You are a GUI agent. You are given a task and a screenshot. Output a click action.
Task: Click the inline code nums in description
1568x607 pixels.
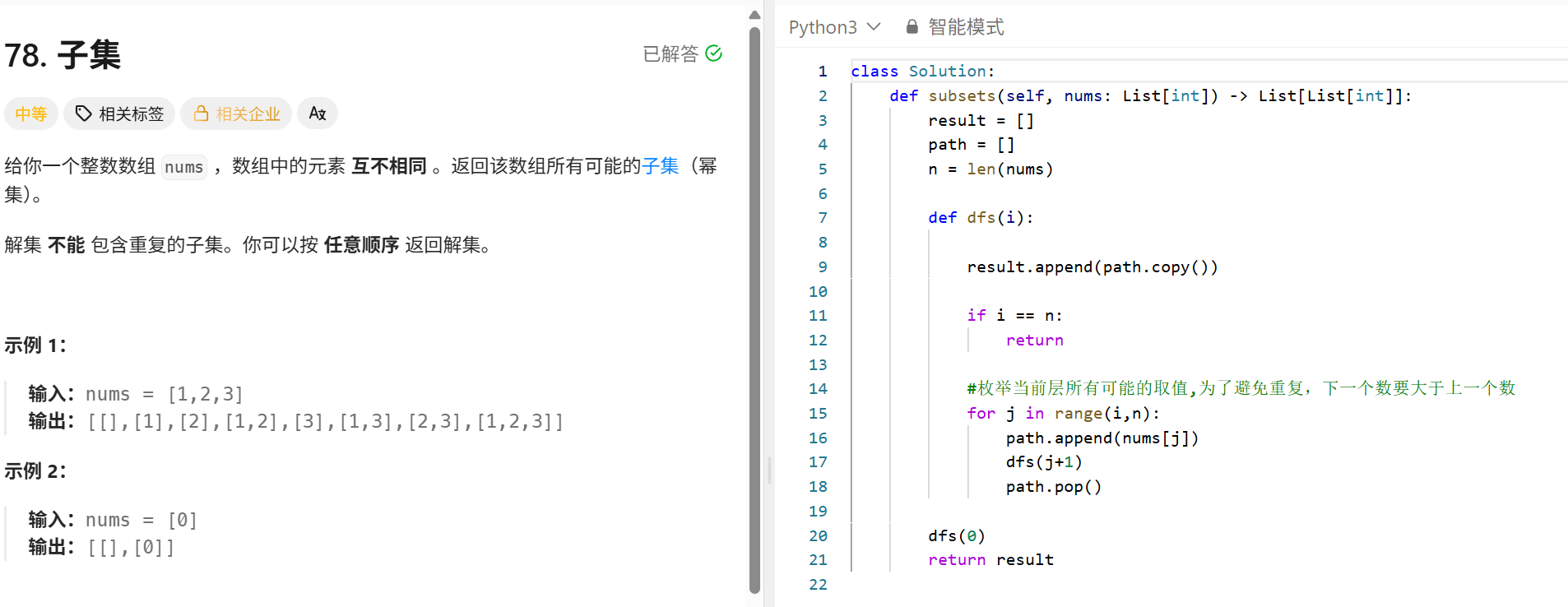click(x=184, y=167)
